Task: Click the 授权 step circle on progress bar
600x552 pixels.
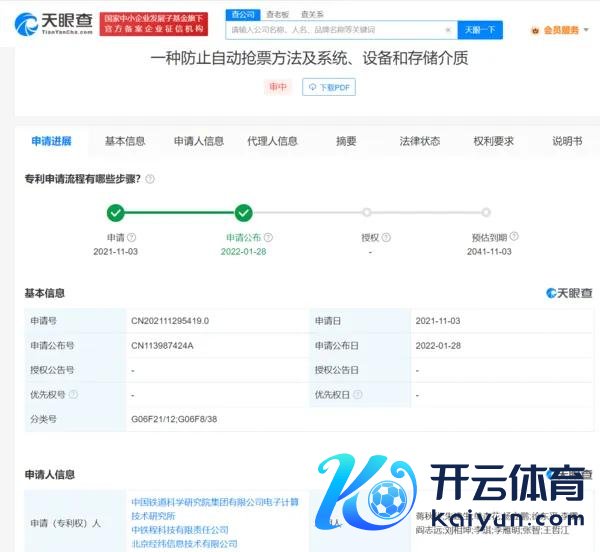Action: click(x=367, y=212)
